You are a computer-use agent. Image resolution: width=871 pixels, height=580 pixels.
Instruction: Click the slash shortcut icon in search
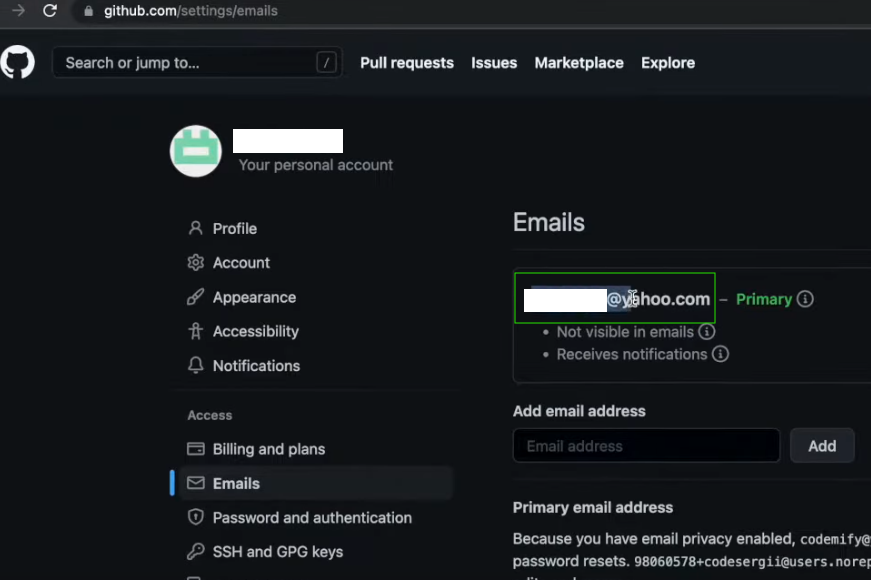(x=326, y=63)
